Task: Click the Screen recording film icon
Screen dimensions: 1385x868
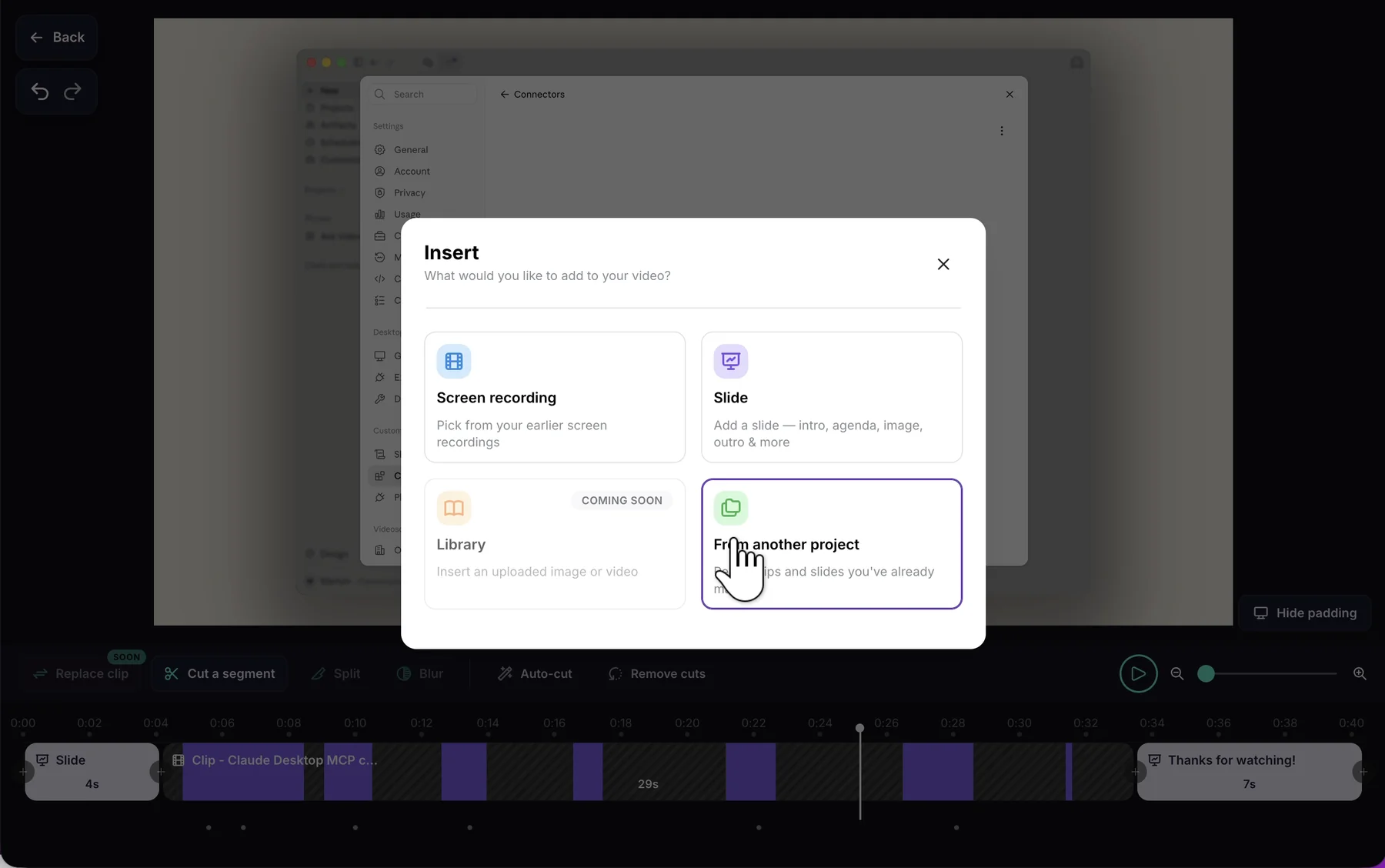Action: (x=454, y=361)
